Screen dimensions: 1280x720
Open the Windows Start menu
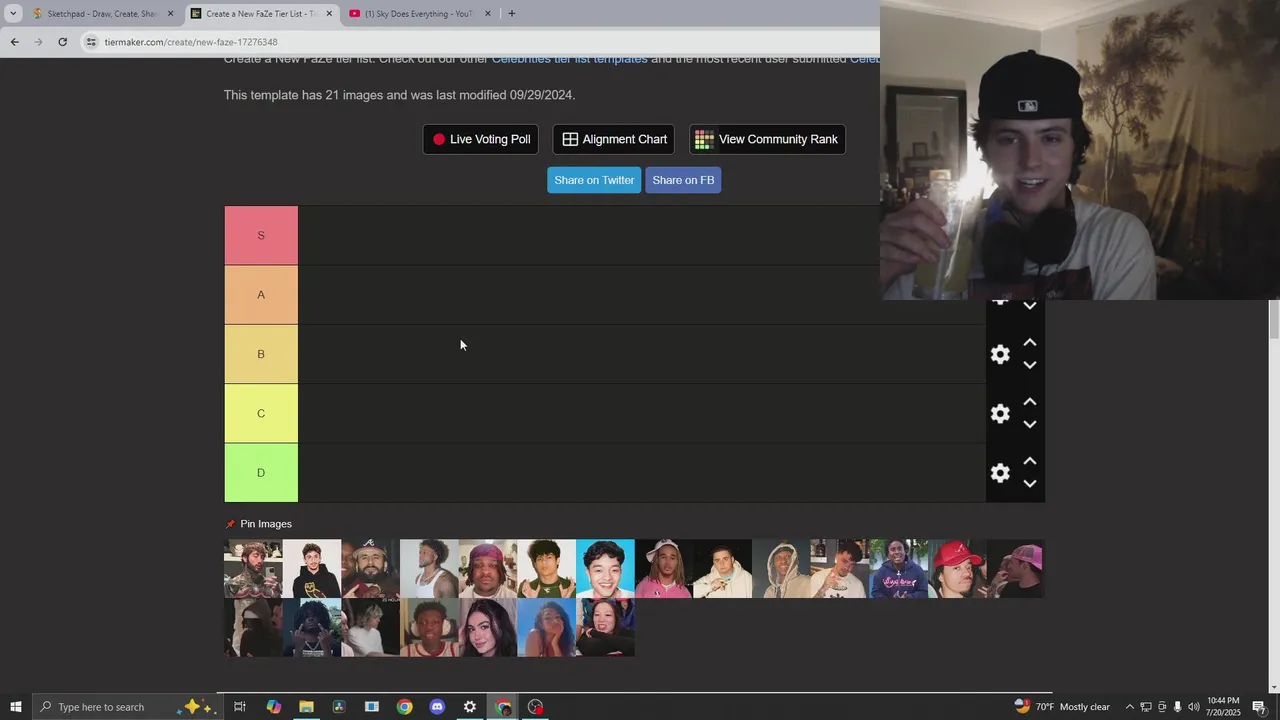[15, 707]
